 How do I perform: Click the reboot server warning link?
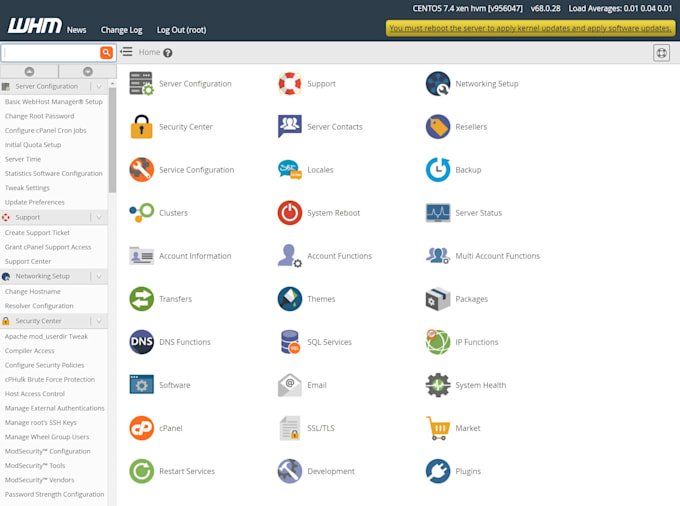[x=530, y=28]
